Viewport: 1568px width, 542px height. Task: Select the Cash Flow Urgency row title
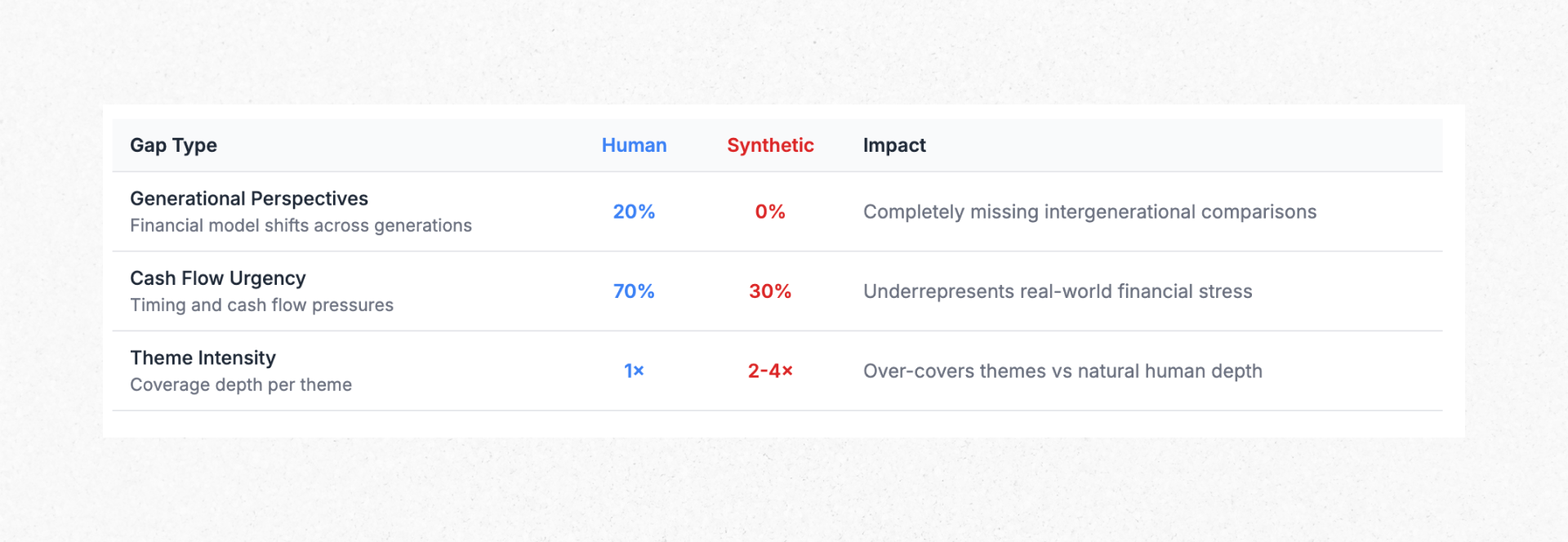(x=218, y=278)
